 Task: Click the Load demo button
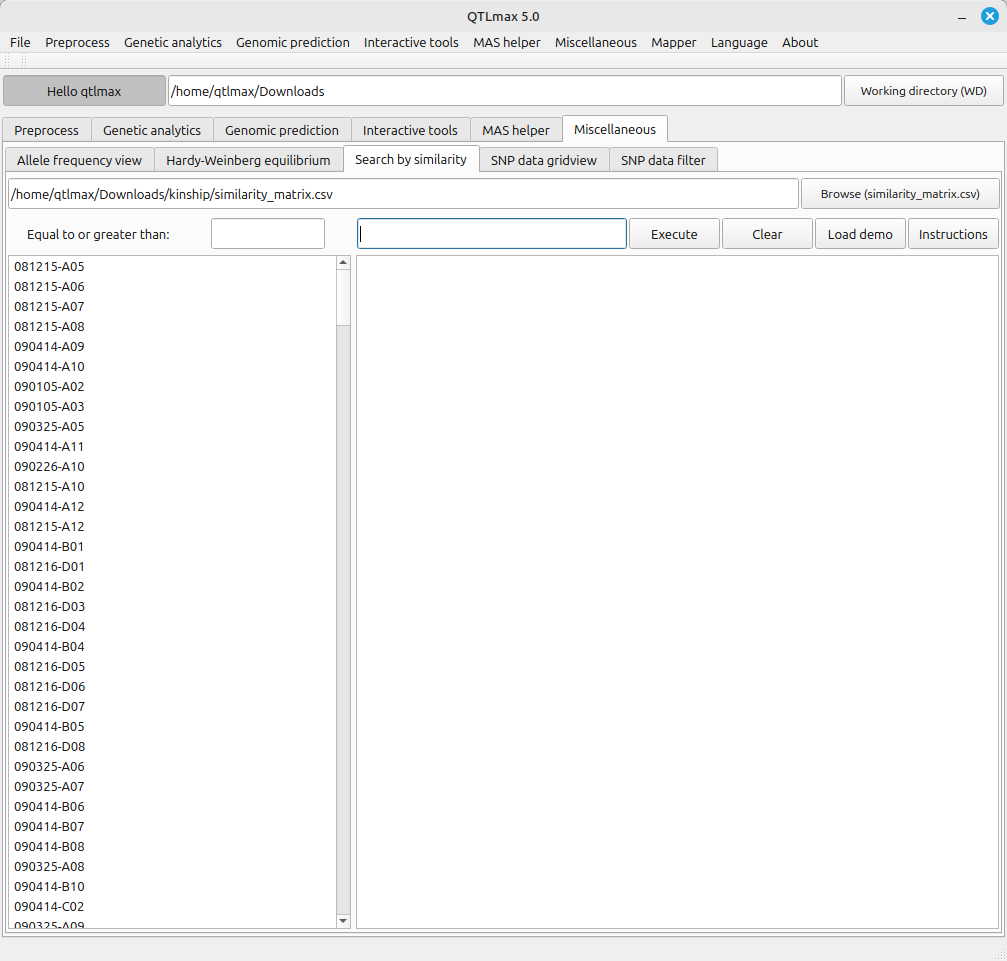[x=860, y=234]
